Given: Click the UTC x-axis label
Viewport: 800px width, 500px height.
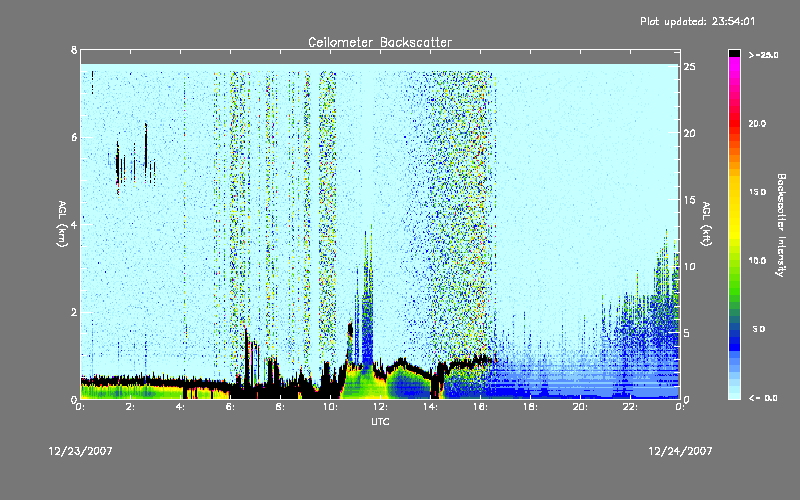Looking at the screenshot, I should (380, 421).
